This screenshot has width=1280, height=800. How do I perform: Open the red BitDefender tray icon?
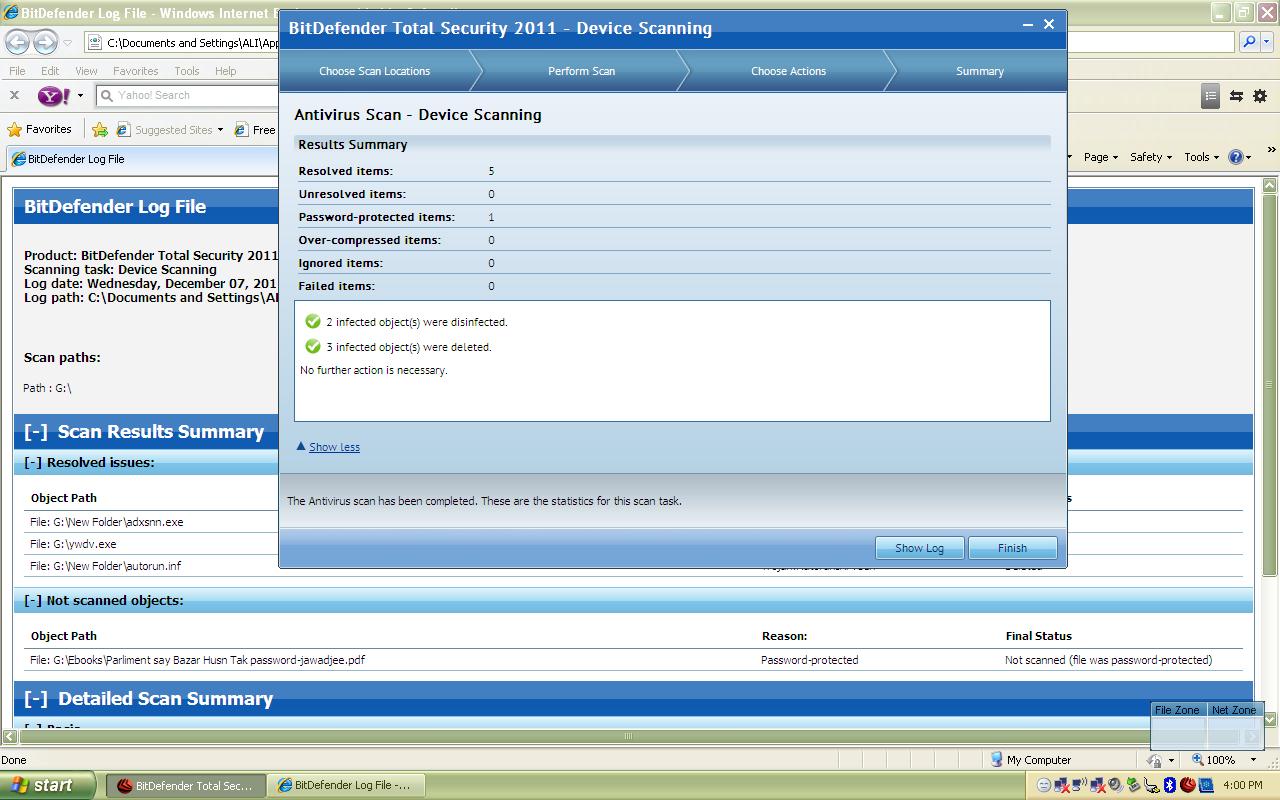click(x=1188, y=785)
